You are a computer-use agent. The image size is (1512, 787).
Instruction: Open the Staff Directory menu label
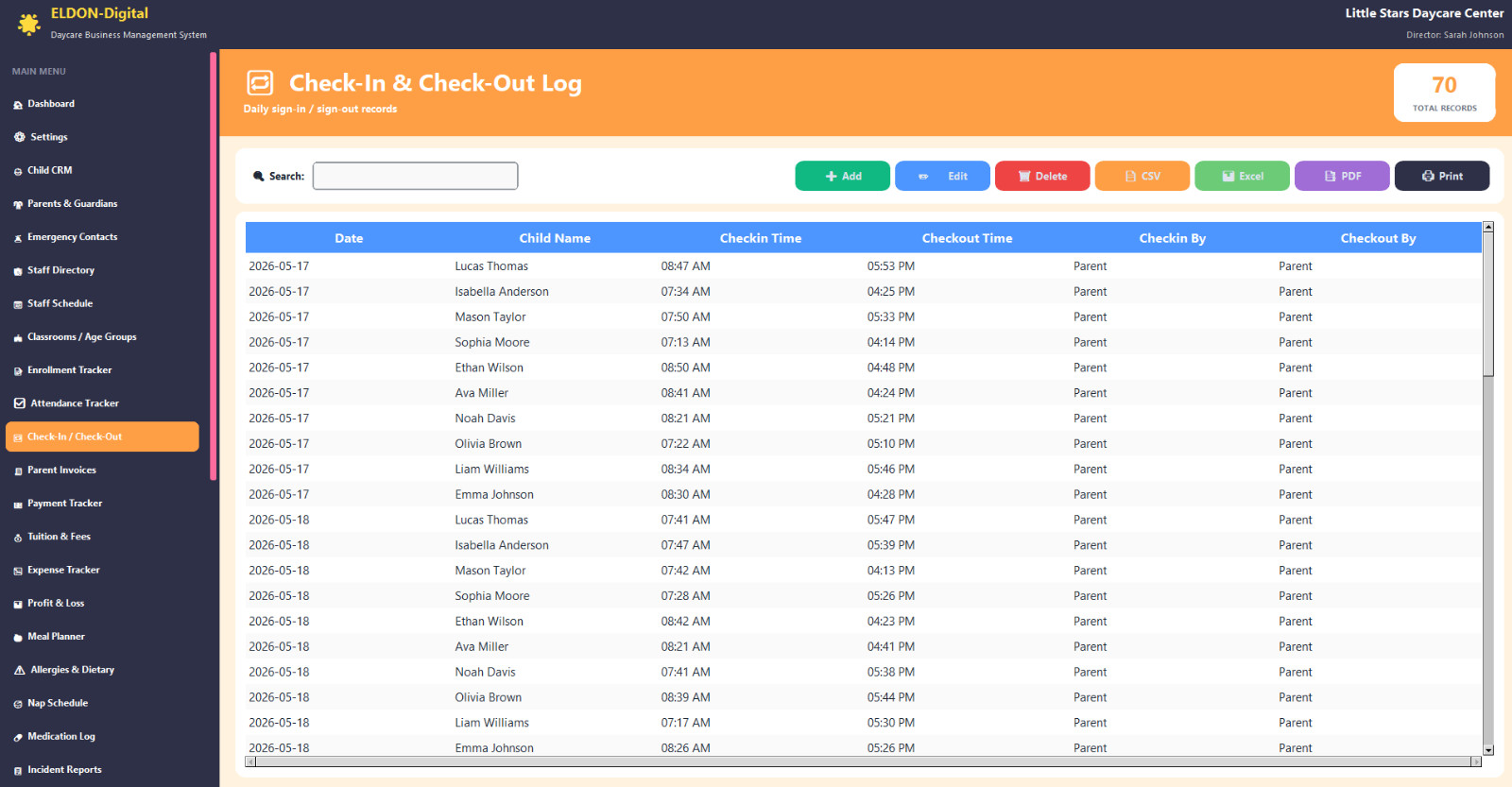click(x=60, y=270)
